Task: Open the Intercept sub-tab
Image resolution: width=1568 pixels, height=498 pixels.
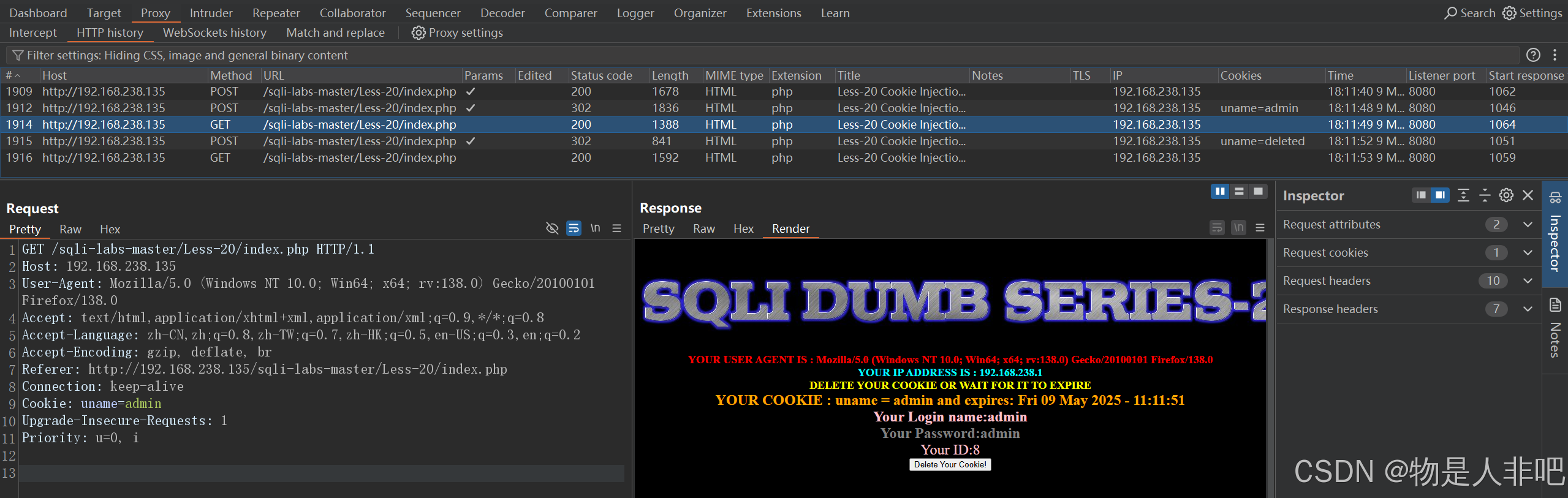Action: point(32,32)
